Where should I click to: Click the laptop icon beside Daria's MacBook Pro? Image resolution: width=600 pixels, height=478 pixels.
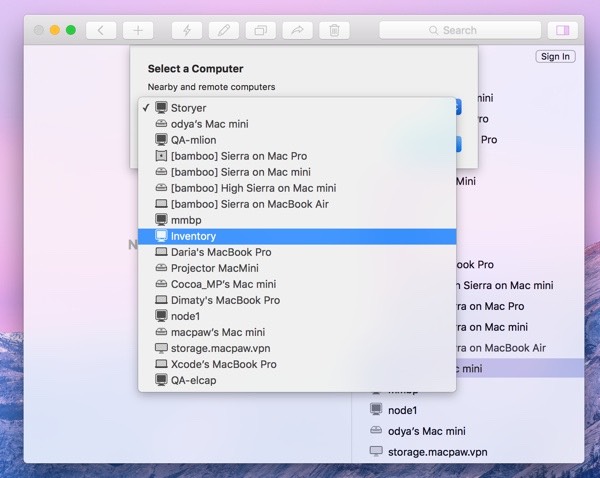161,252
